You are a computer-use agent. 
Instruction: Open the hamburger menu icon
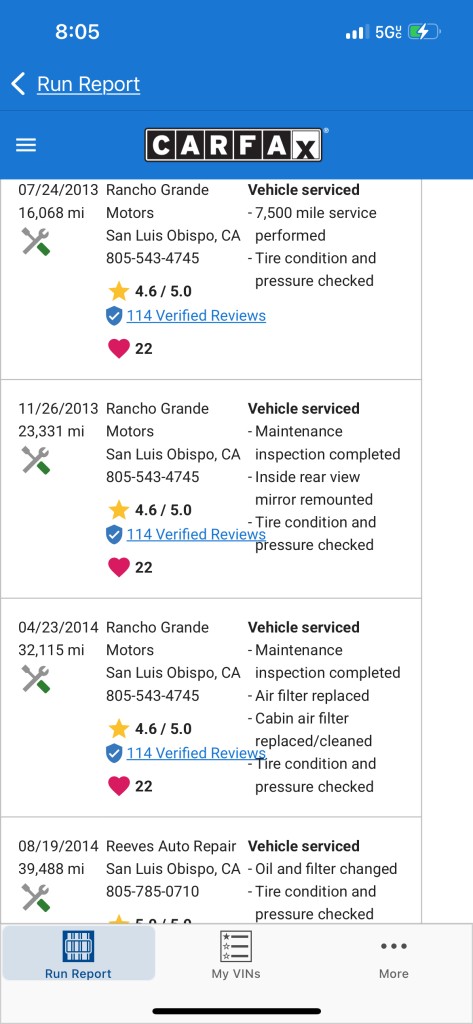[x=26, y=145]
